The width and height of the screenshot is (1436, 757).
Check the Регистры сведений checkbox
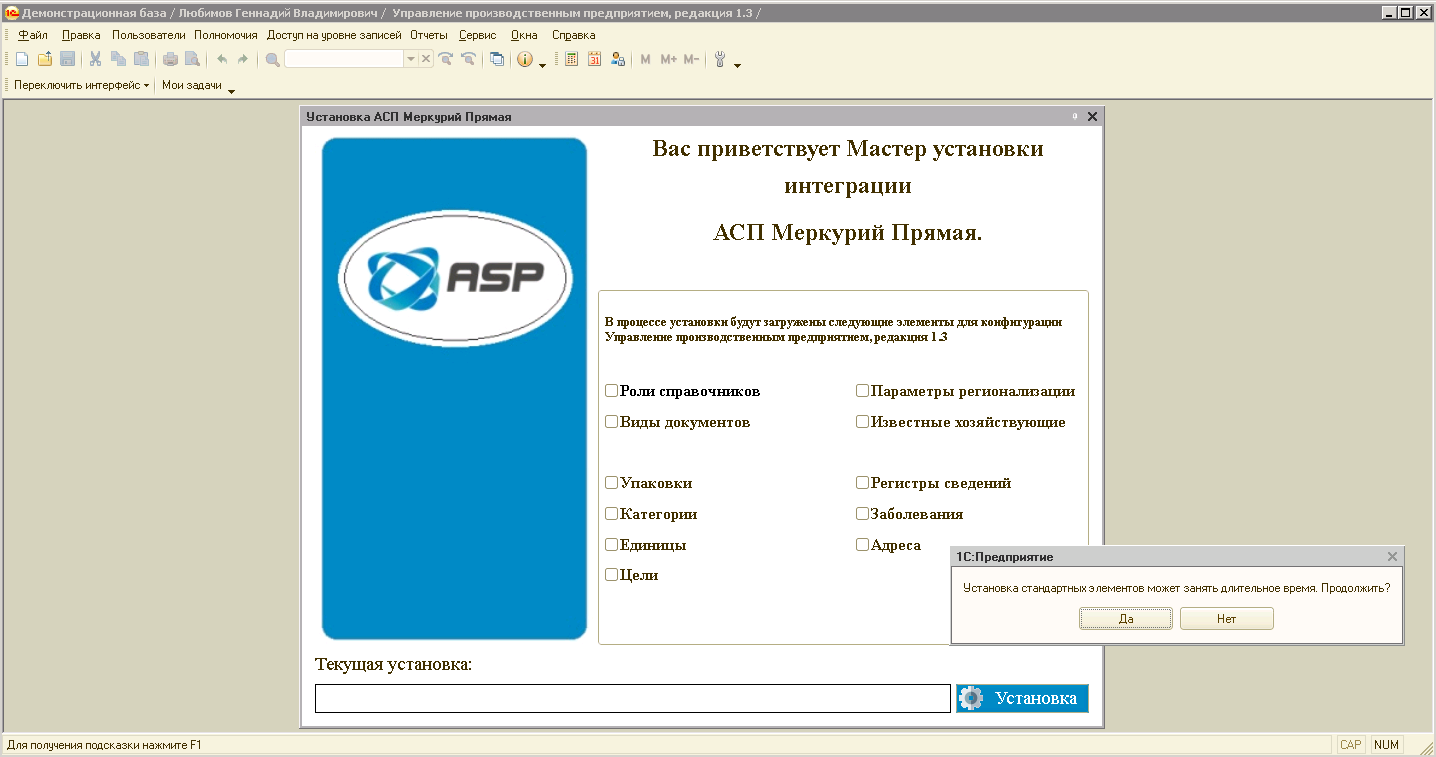tap(862, 483)
